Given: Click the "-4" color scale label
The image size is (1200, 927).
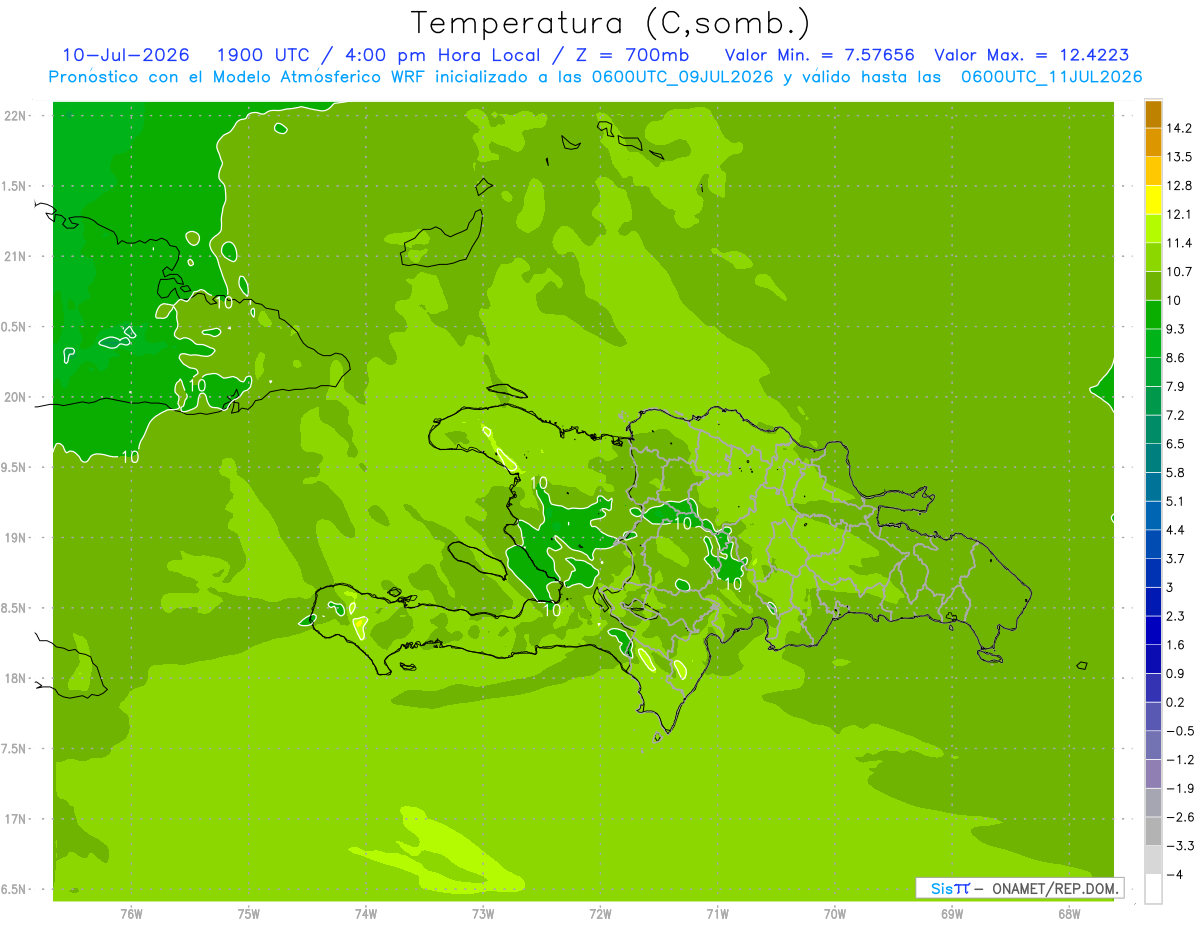Looking at the screenshot, I should (1173, 875).
